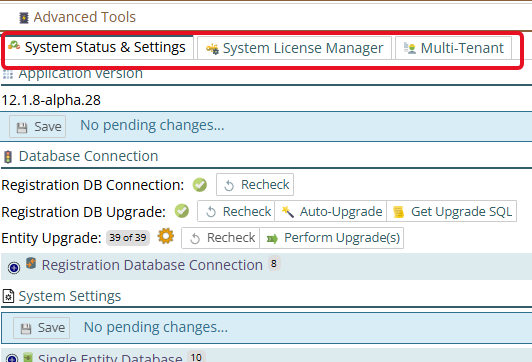This screenshot has height=362, width=532.
Task: Click the Single Entity Database label
Action: click(x=110, y=358)
